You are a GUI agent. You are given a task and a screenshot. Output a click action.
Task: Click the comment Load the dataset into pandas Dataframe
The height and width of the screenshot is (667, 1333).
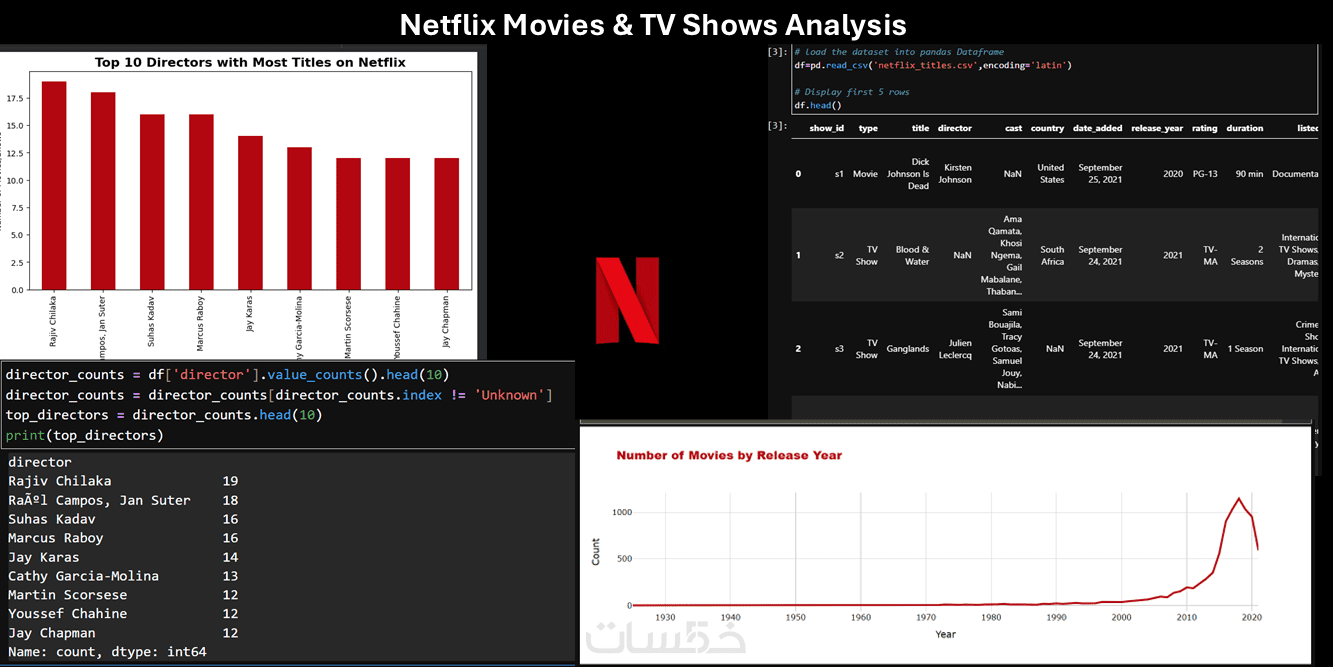tap(898, 51)
